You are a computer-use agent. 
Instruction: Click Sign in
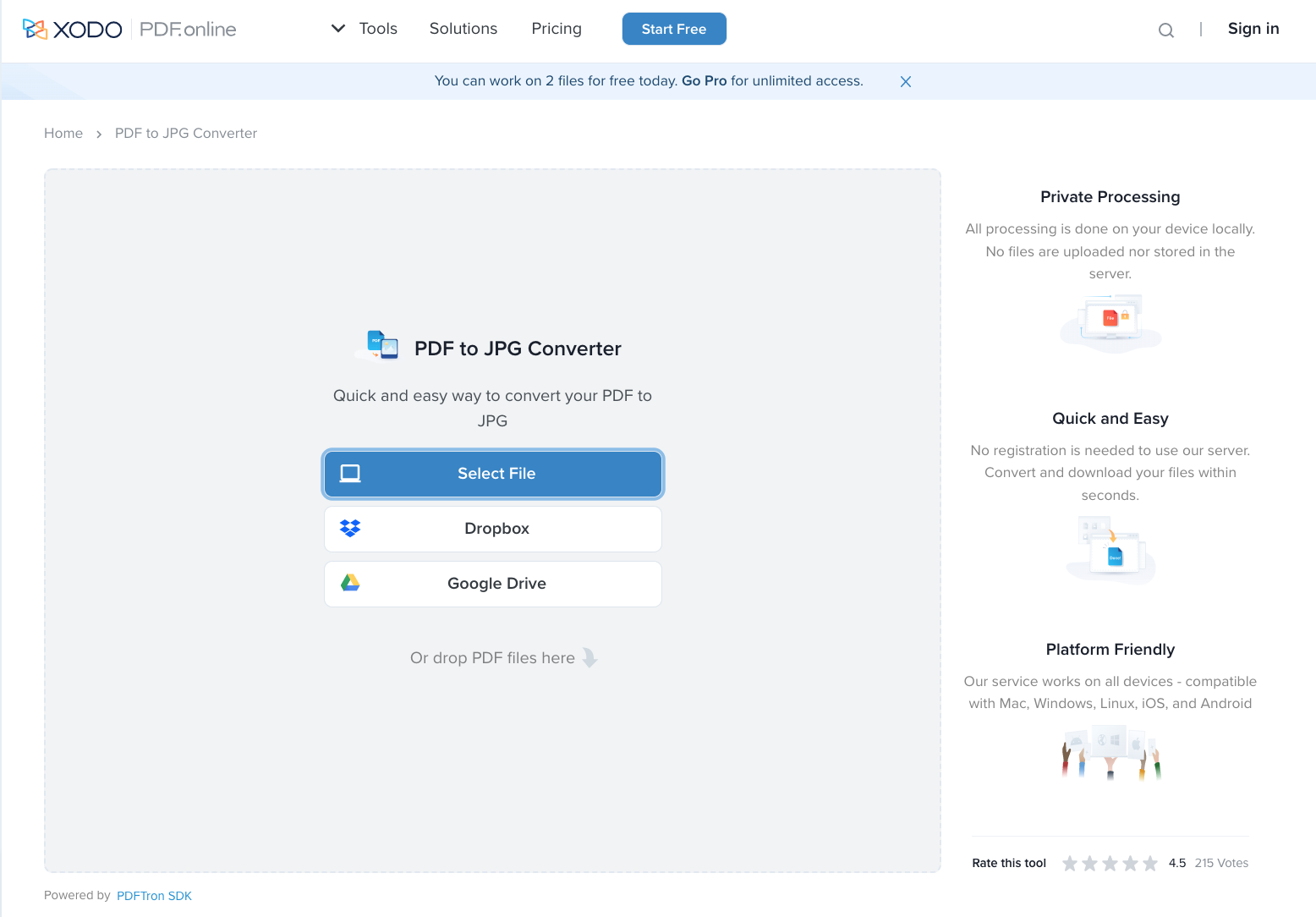(x=1253, y=29)
